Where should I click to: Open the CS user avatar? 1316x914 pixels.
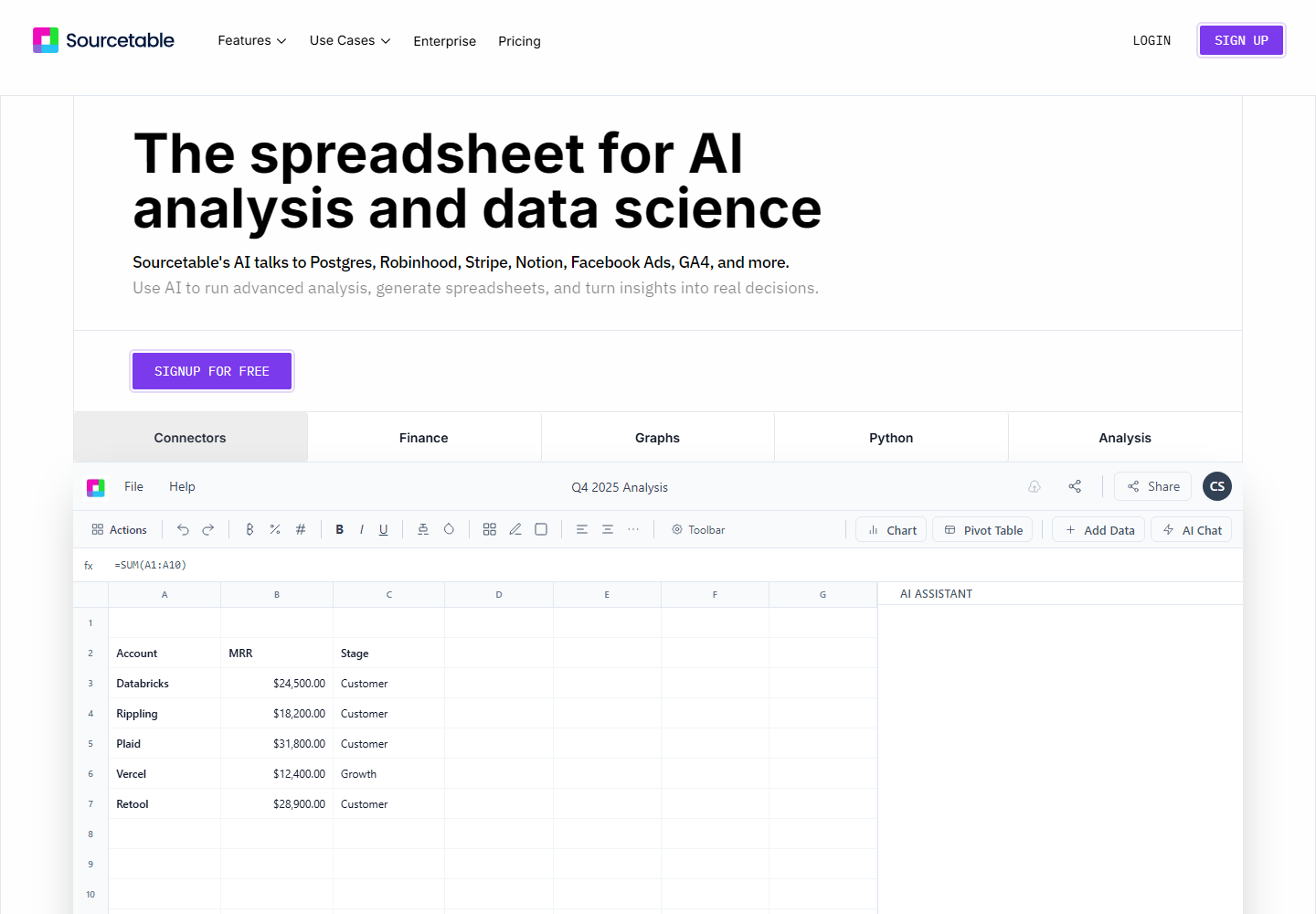tap(1217, 486)
